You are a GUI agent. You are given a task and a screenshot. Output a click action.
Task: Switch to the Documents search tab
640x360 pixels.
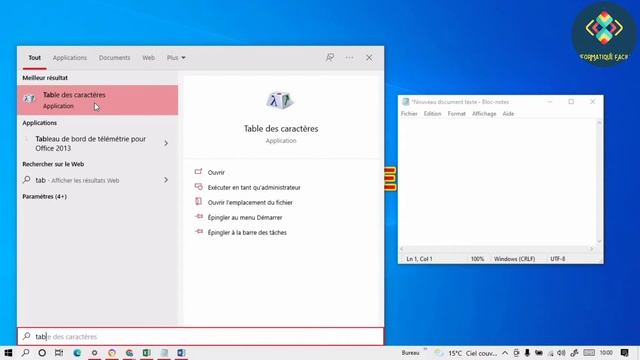tap(114, 58)
